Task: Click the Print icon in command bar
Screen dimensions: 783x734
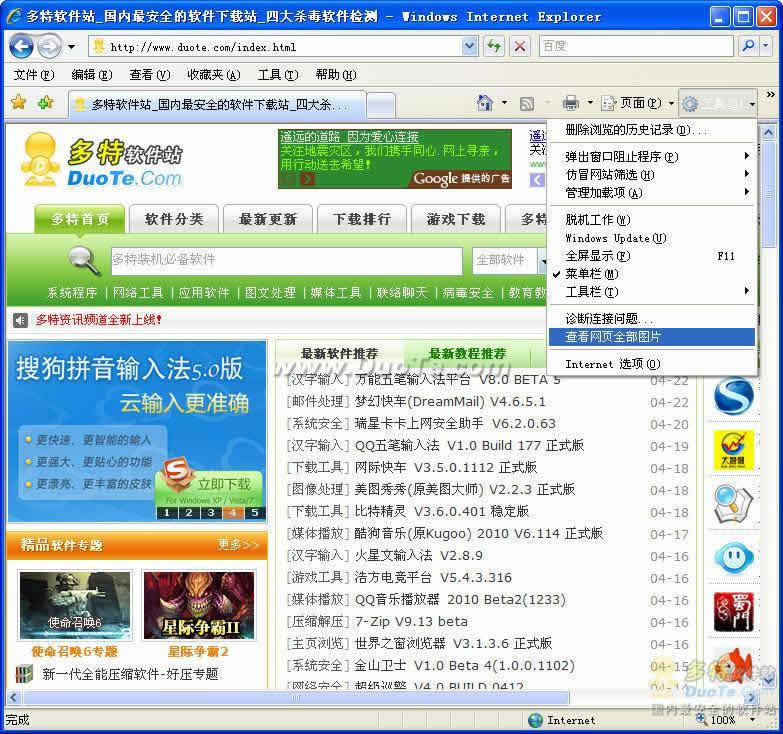Action: [x=570, y=103]
